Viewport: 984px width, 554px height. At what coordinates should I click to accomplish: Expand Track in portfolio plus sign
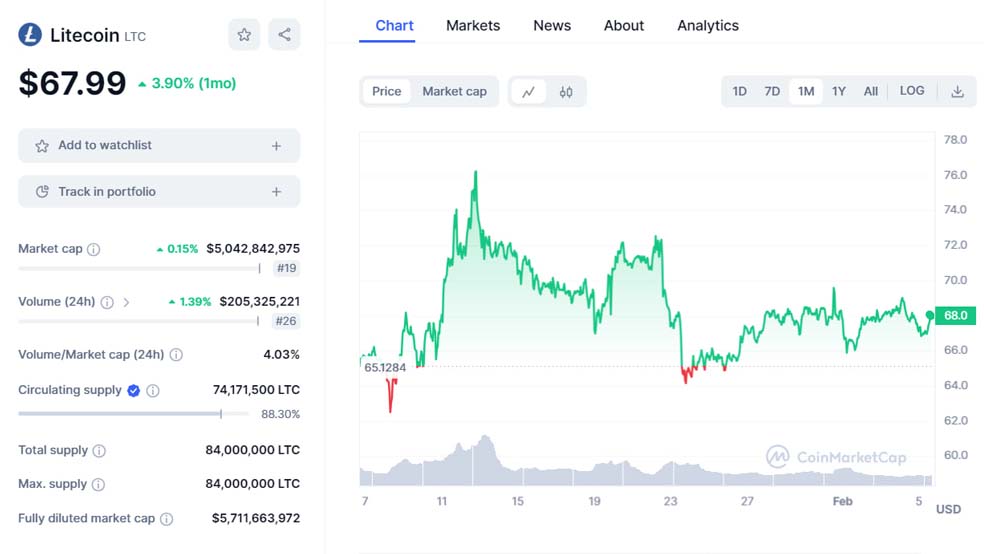[x=276, y=192]
